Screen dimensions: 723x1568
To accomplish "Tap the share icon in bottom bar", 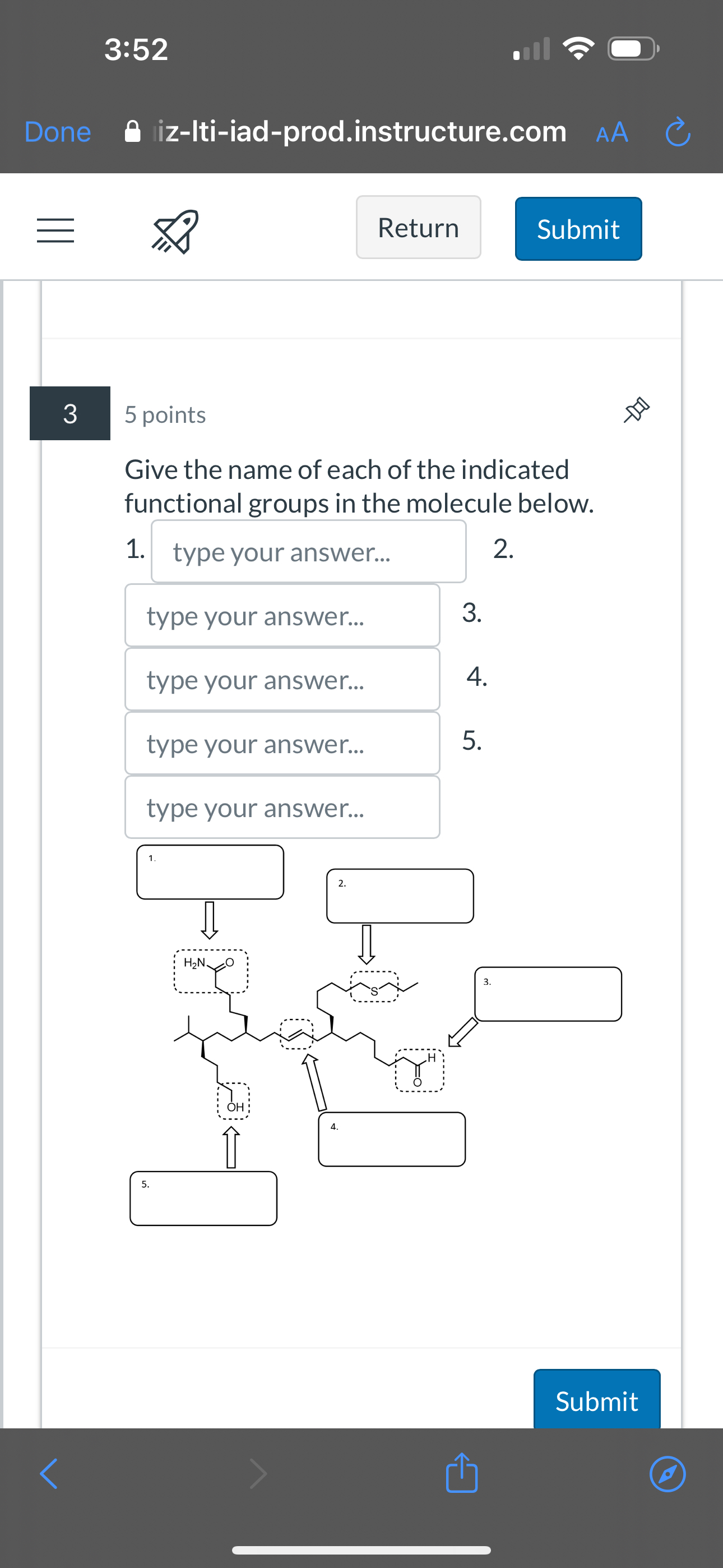I will point(462,1474).
